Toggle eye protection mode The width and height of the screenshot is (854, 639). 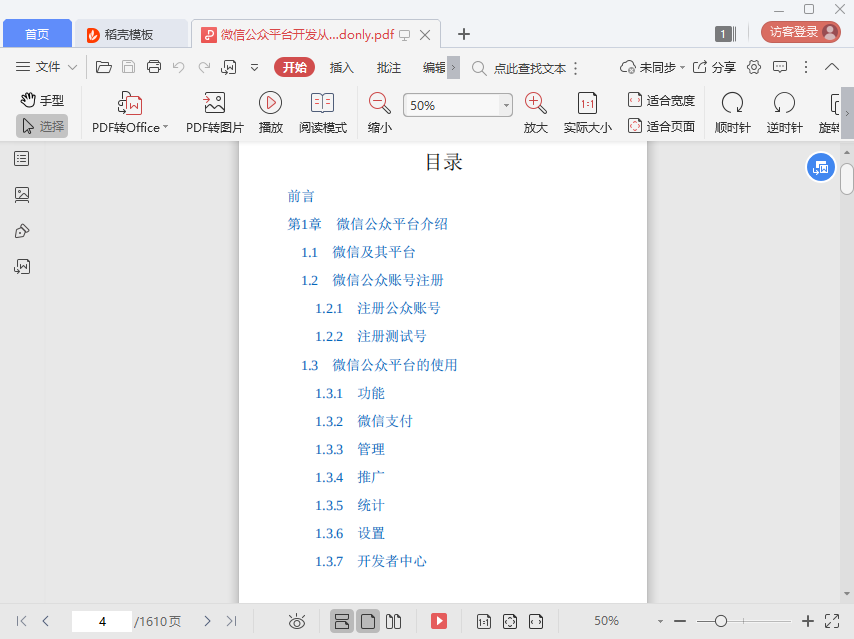point(297,621)
